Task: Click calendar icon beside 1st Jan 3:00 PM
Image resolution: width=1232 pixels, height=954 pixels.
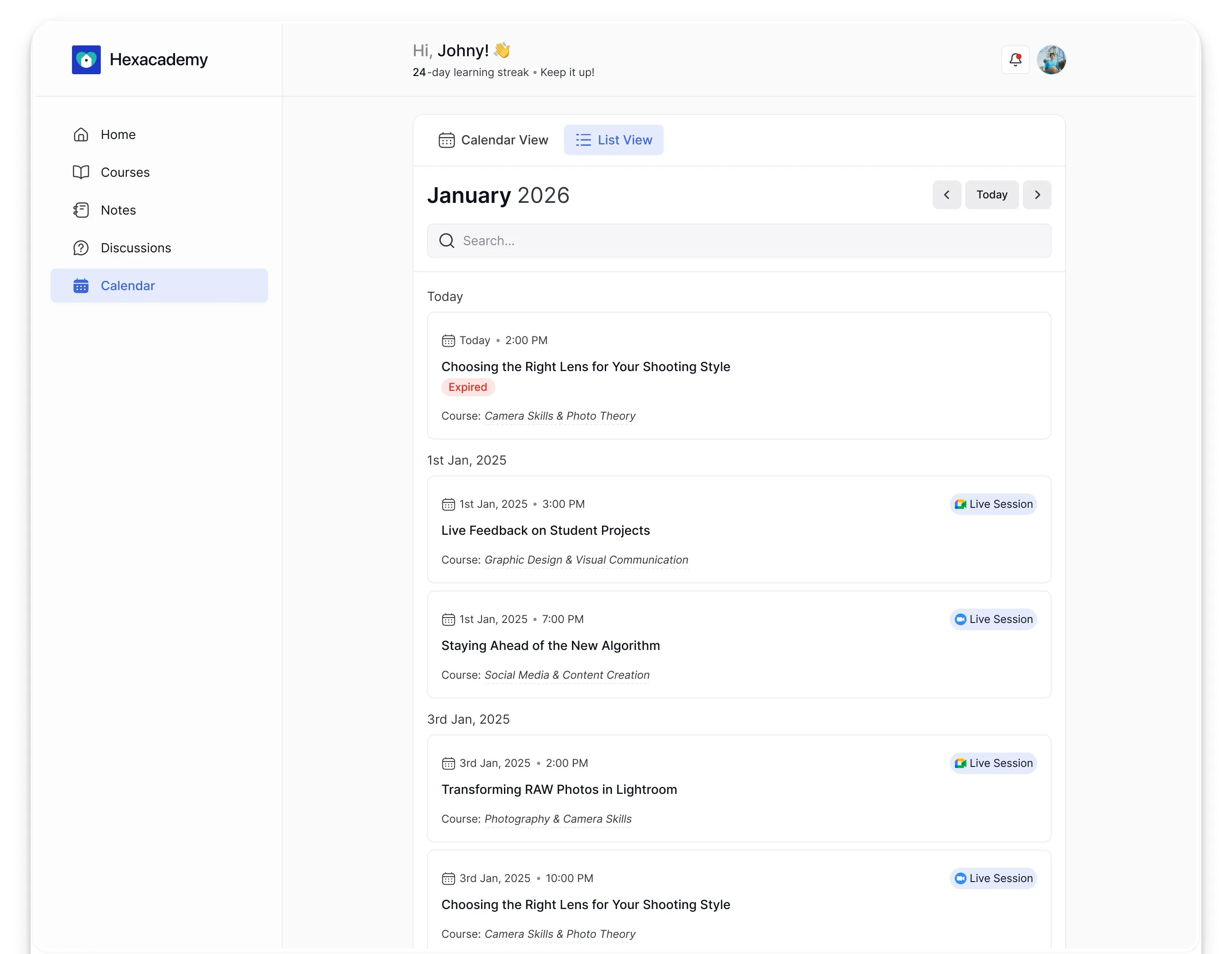Action: point(449,504)
